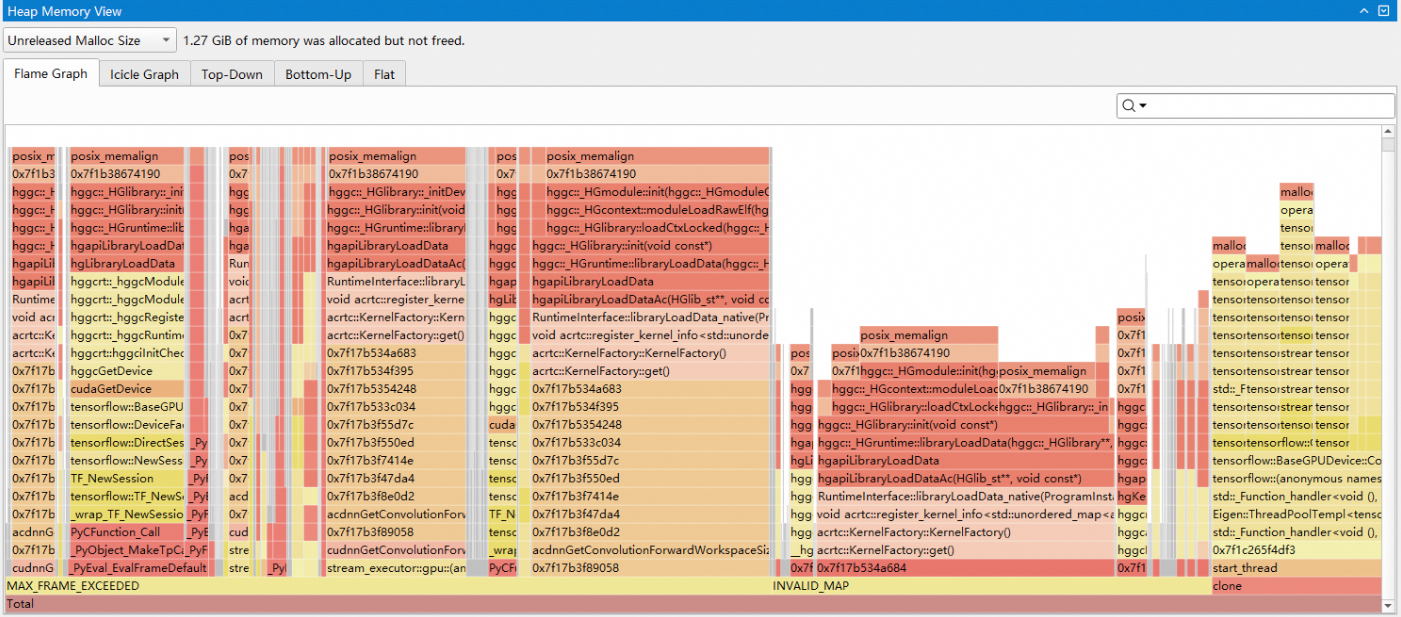This screenshot has height=617, width=1401.
Task: Open the Top-Down tab
Action: [232, 74]
